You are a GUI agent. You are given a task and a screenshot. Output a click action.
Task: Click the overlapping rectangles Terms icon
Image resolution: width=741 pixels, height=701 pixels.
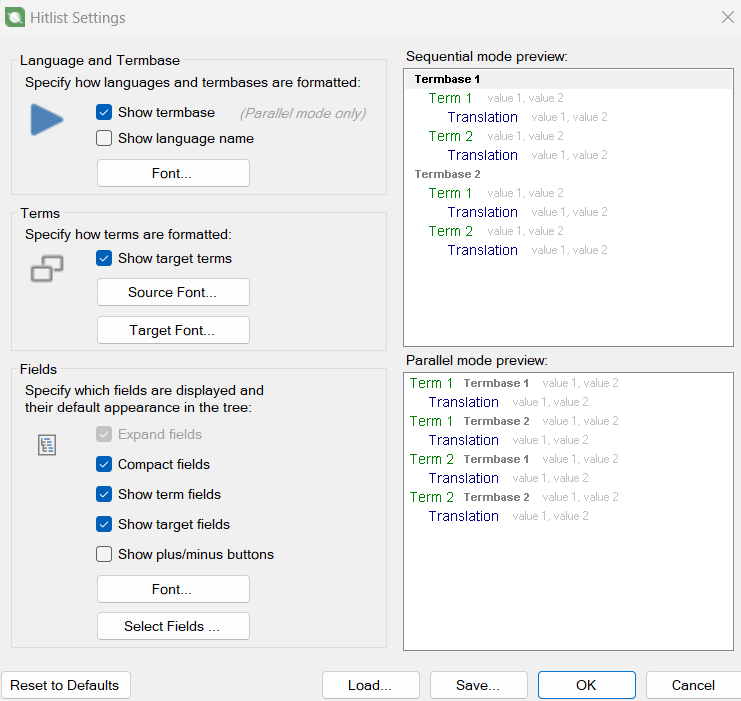(x=47, y=268)
